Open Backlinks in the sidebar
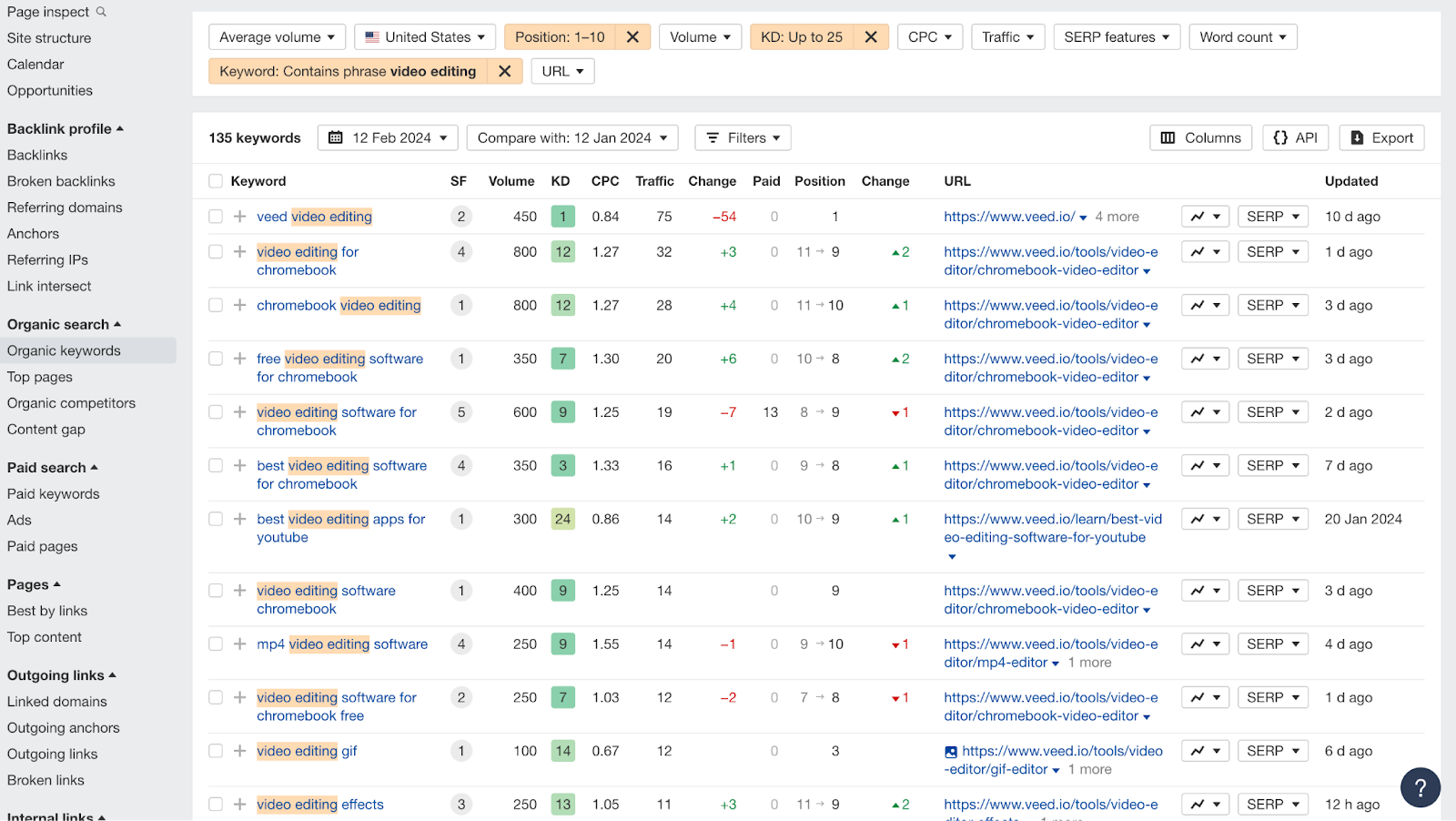The width and height of the screenshot is (1456, 821). [x=37, y=156]
